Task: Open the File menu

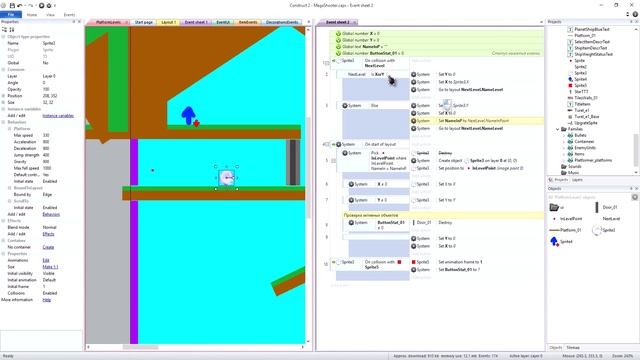Action: tap(11, 14)
